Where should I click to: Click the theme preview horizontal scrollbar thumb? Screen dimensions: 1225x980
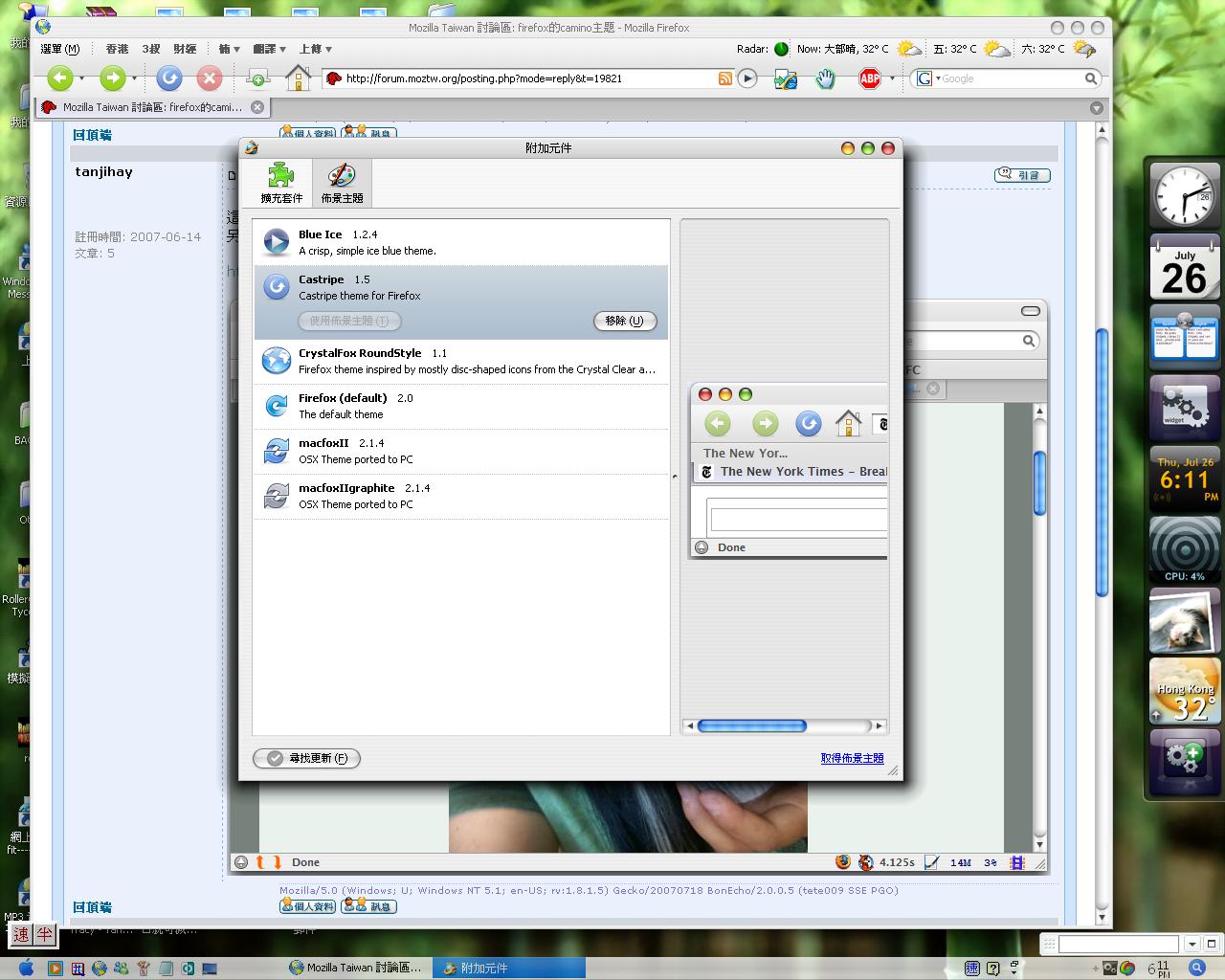[x=752, y=726]
